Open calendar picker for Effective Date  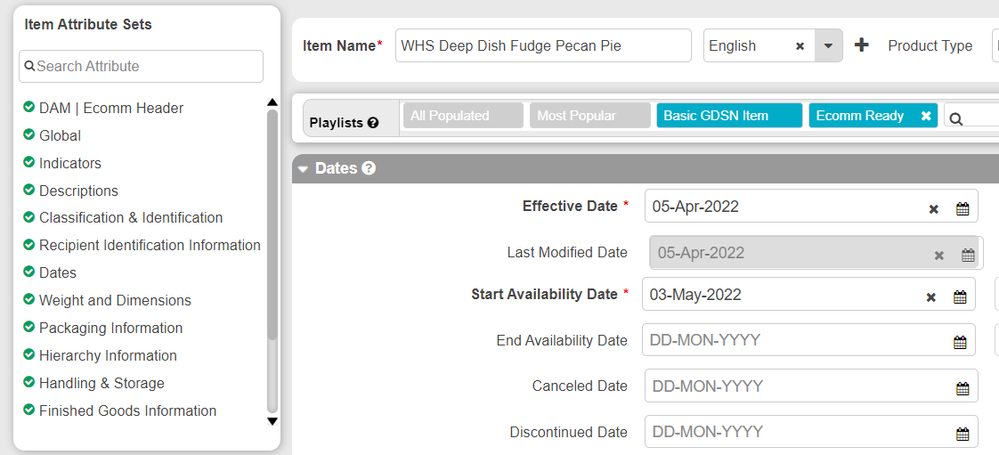(963, 209)
